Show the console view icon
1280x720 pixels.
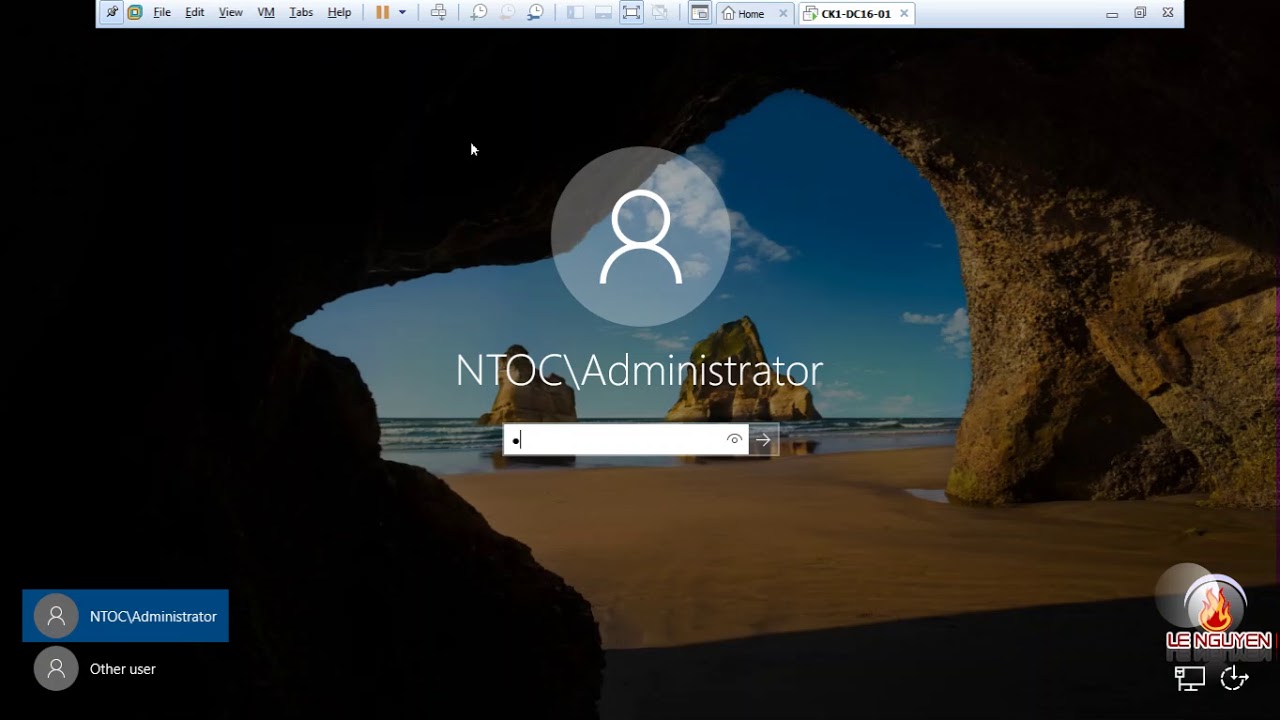pyautogui.click(x=700, y=13)
